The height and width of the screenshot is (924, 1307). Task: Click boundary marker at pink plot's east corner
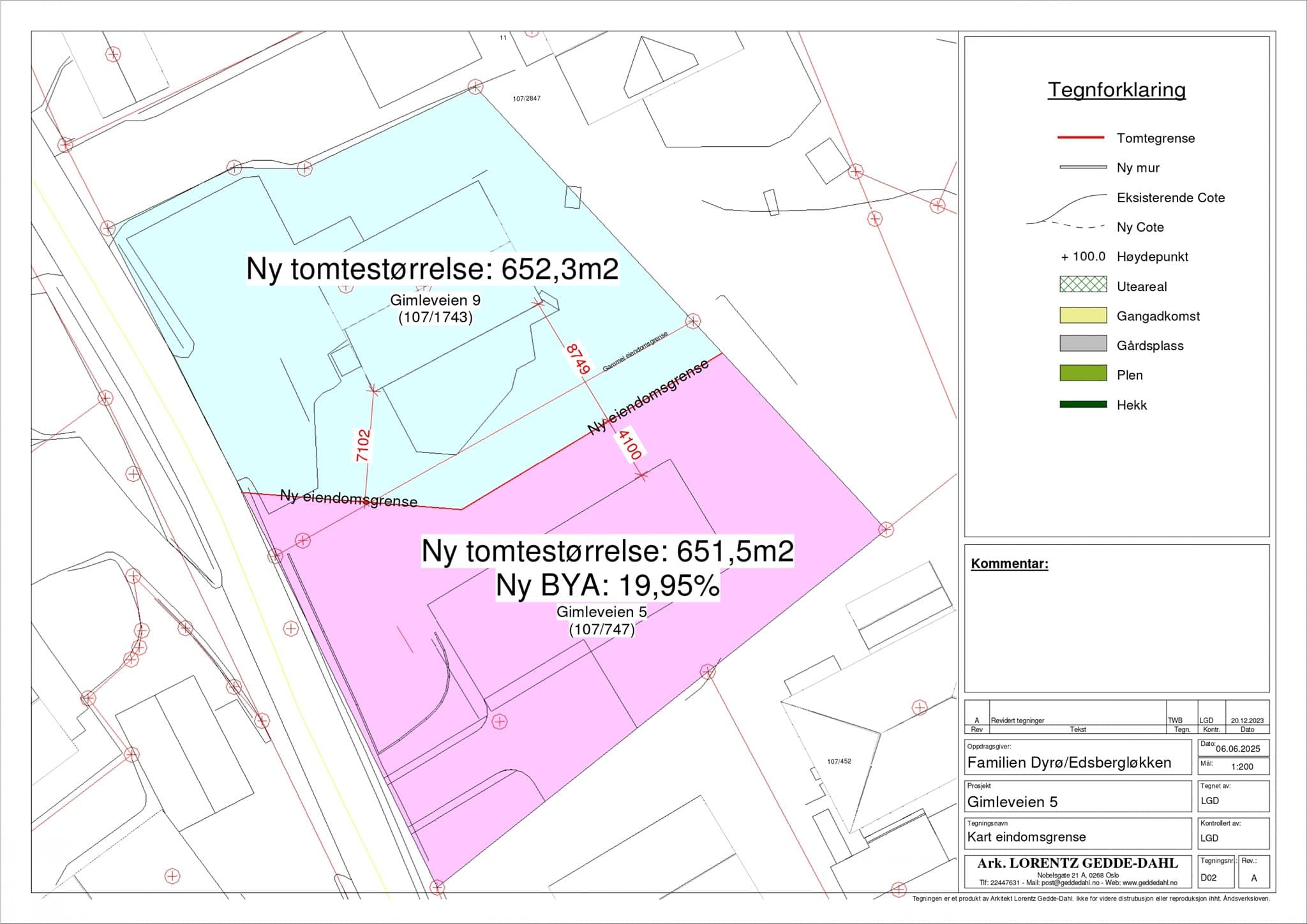tap(886, 529)
